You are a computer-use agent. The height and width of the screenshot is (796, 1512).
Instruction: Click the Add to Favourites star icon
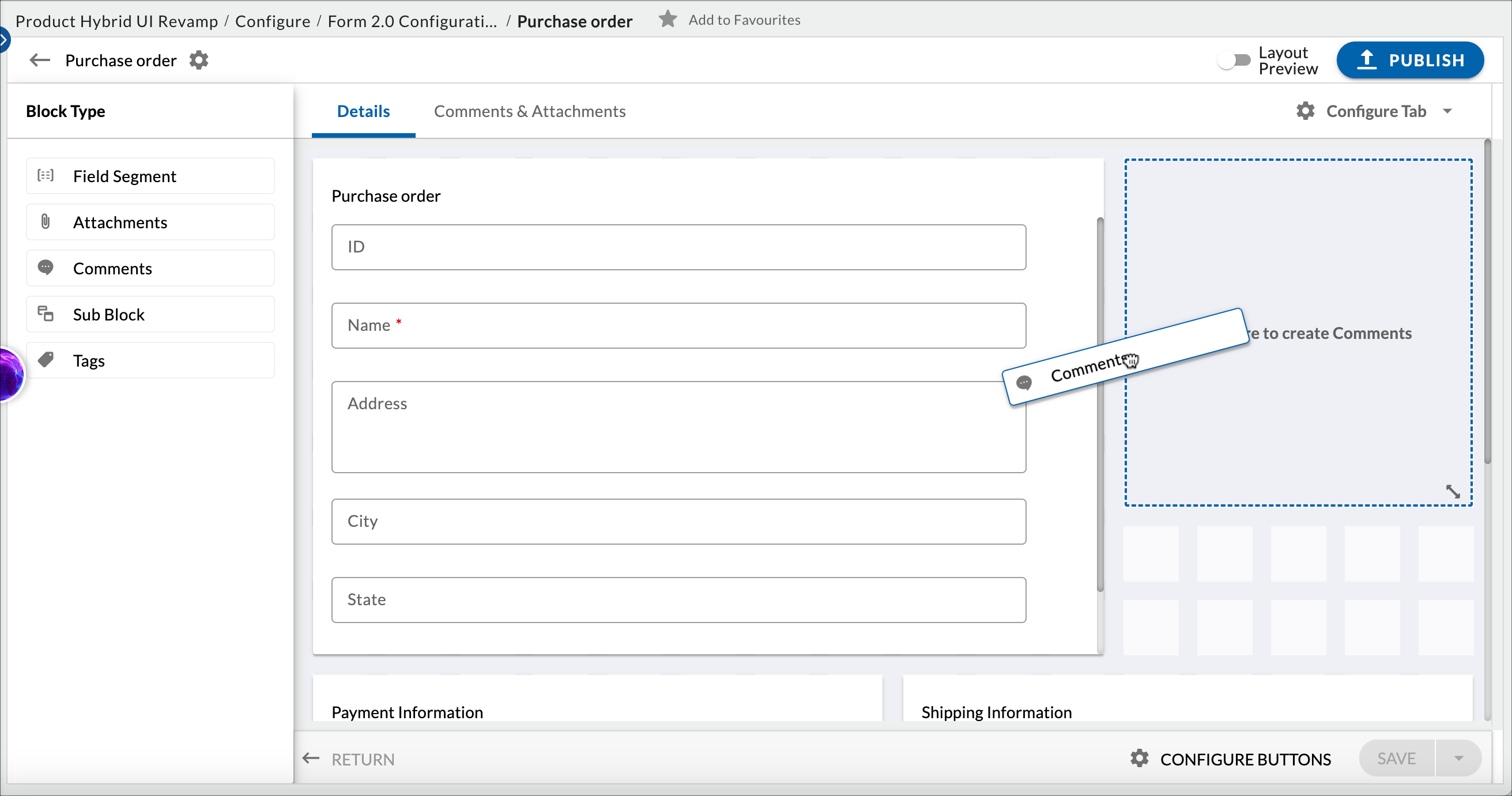pyautogui.click(x=668, y=20)
